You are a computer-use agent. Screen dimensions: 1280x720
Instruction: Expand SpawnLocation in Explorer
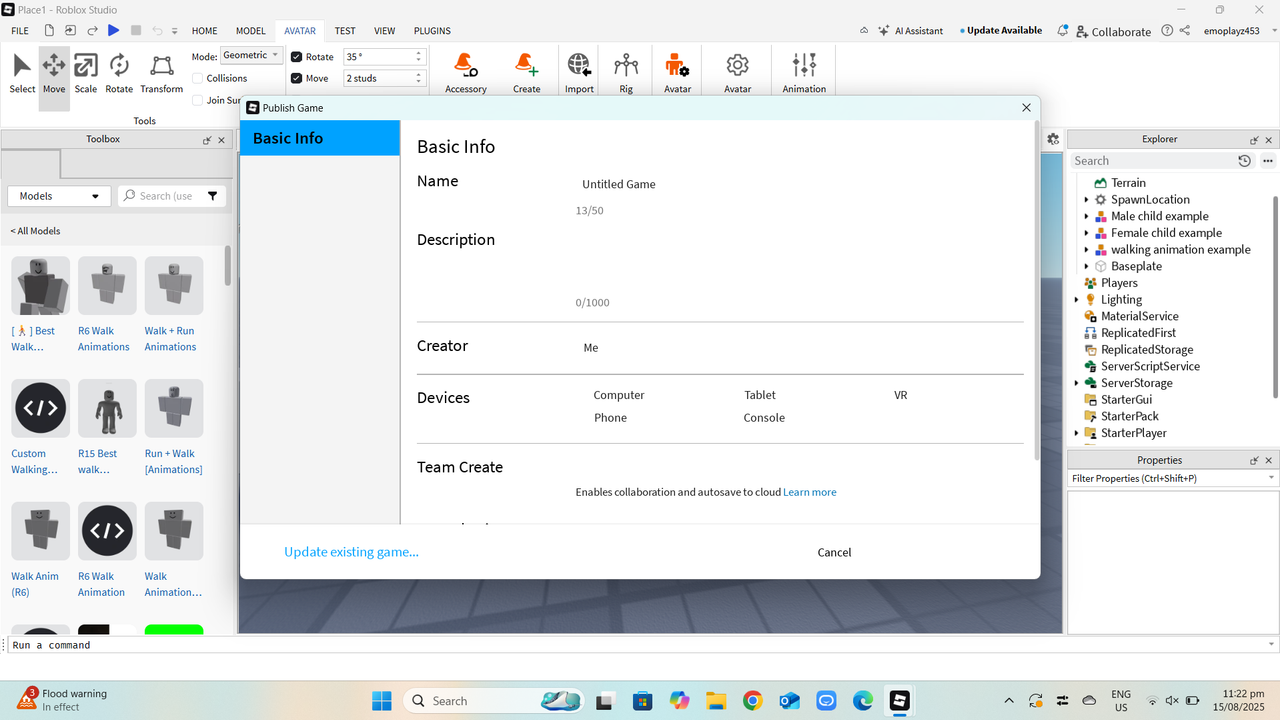(x=1087, y=200)
